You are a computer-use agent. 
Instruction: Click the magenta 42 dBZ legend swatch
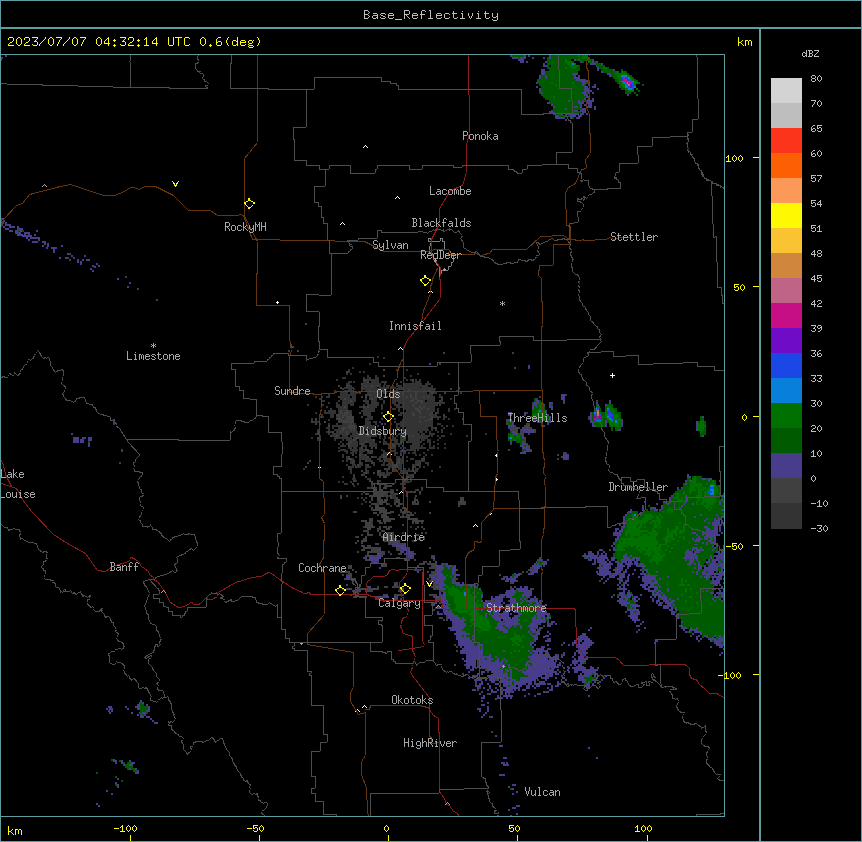pyautogui.click(x=786, y=315)
